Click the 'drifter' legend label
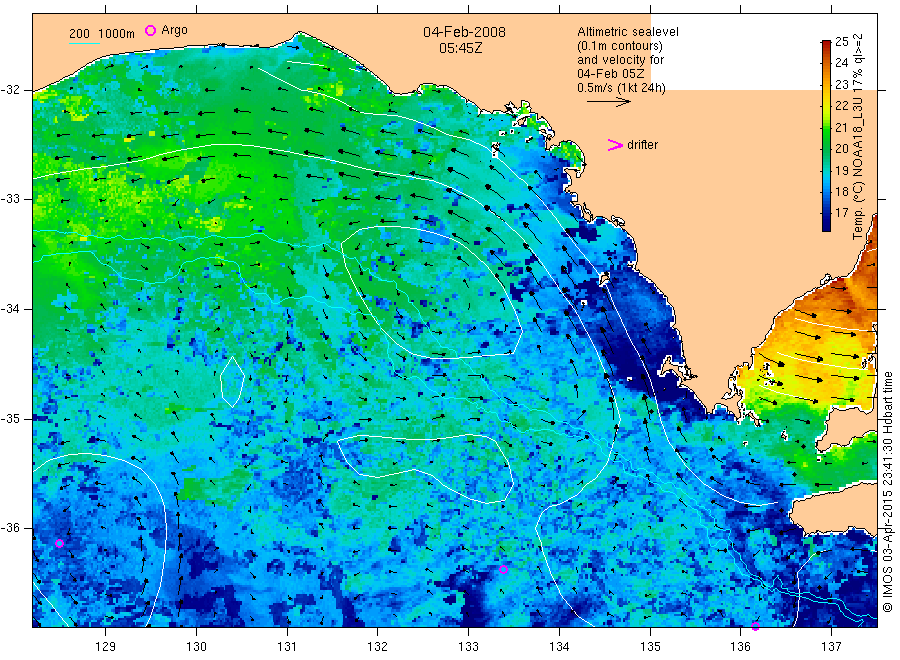 [642, 145]
